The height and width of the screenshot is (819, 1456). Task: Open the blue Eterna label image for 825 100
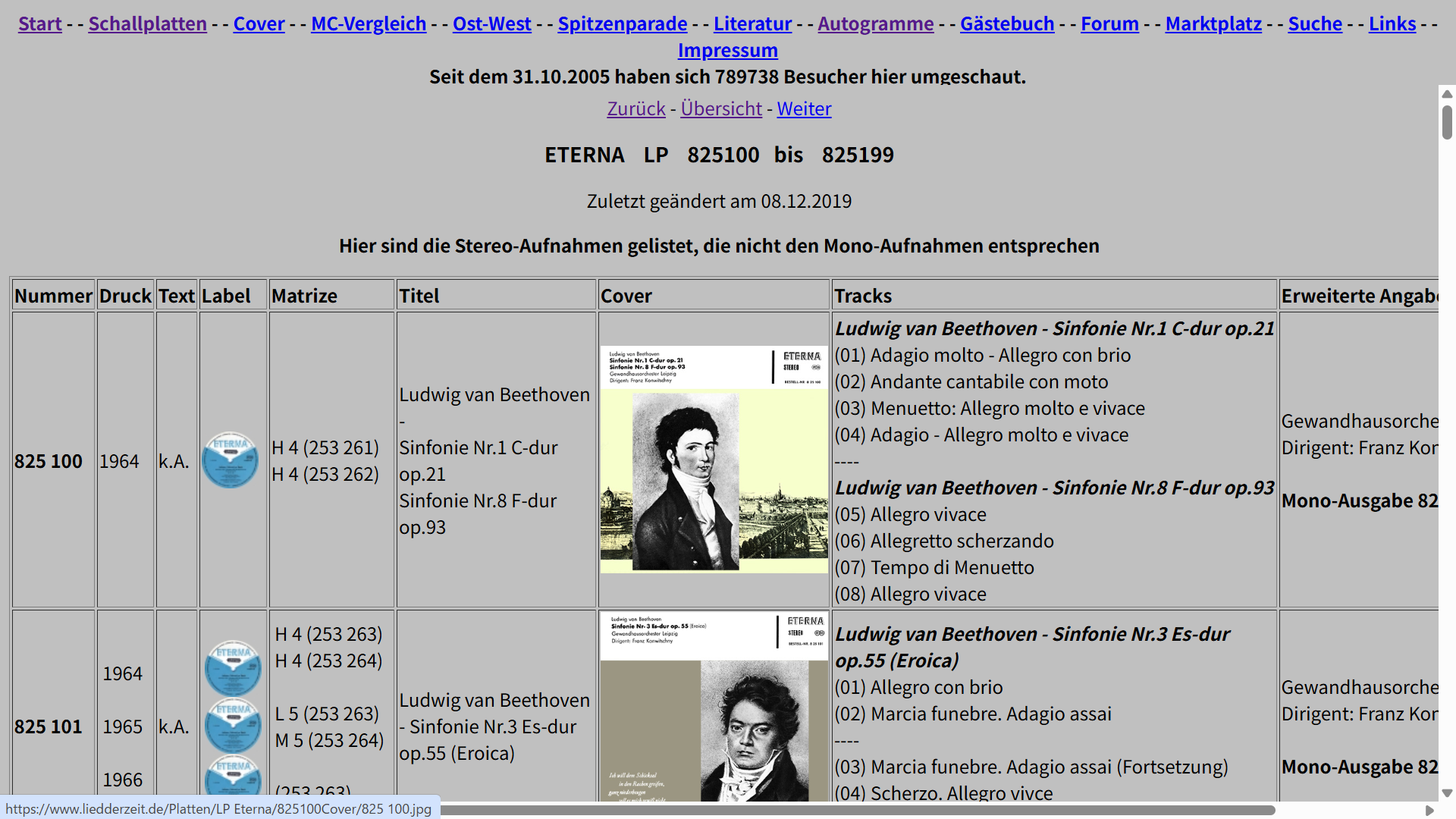pyautogui.click(x=231, y=460)
